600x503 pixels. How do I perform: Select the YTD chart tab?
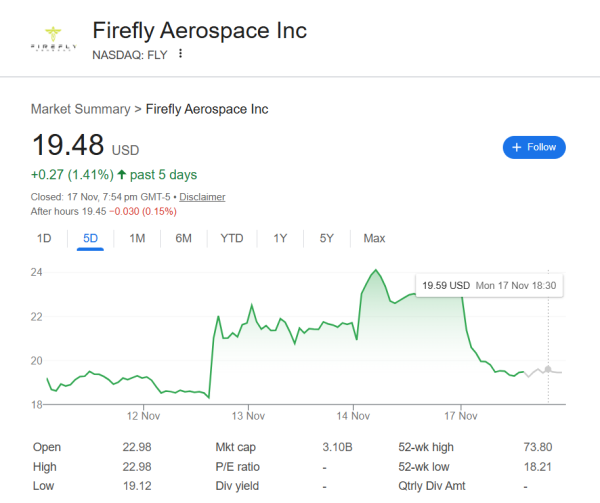click(231, 238)
